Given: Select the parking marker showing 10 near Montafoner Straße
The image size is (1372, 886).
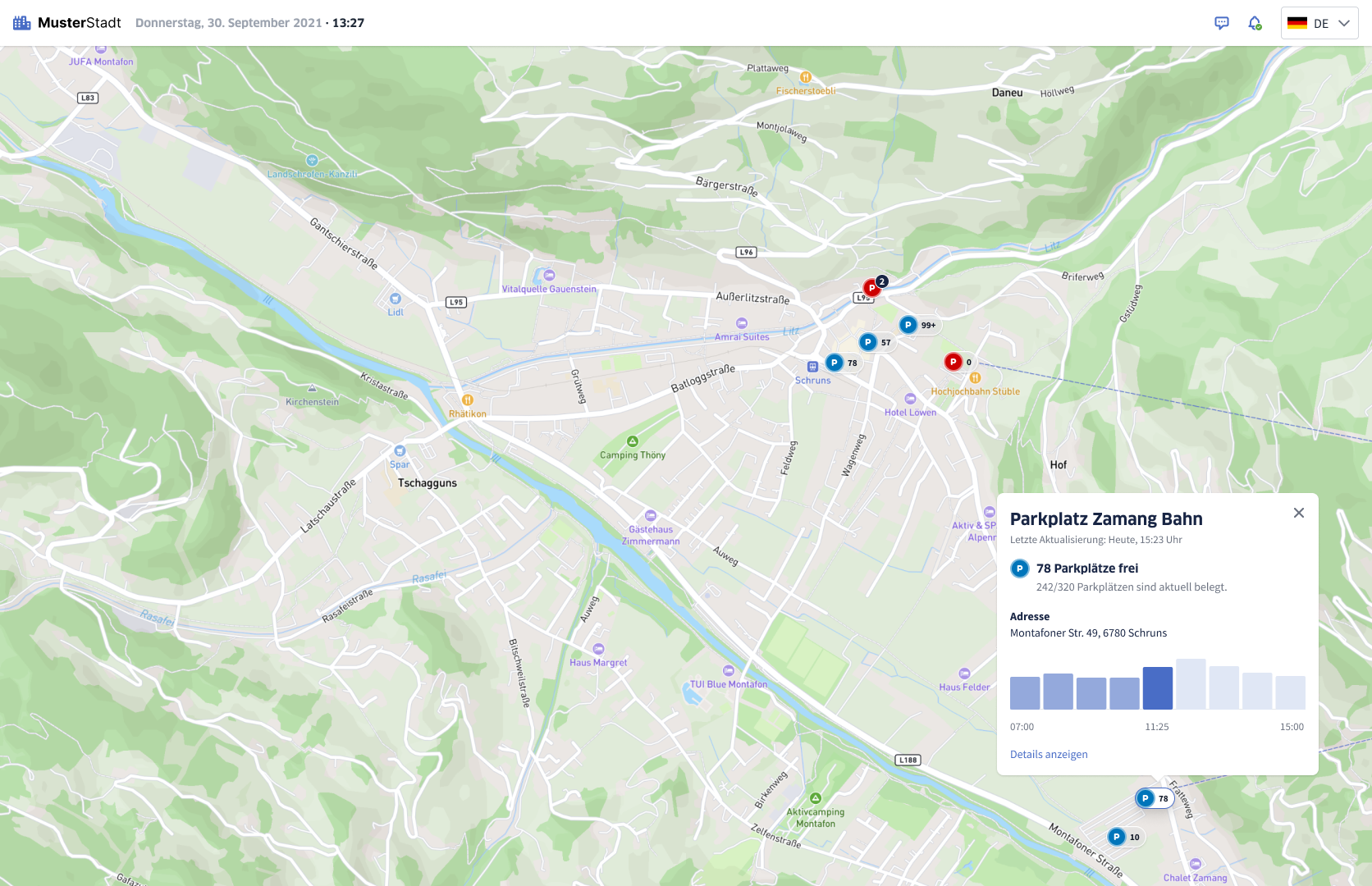Looking at the screenshot, I should click(x=1117, y=836).
